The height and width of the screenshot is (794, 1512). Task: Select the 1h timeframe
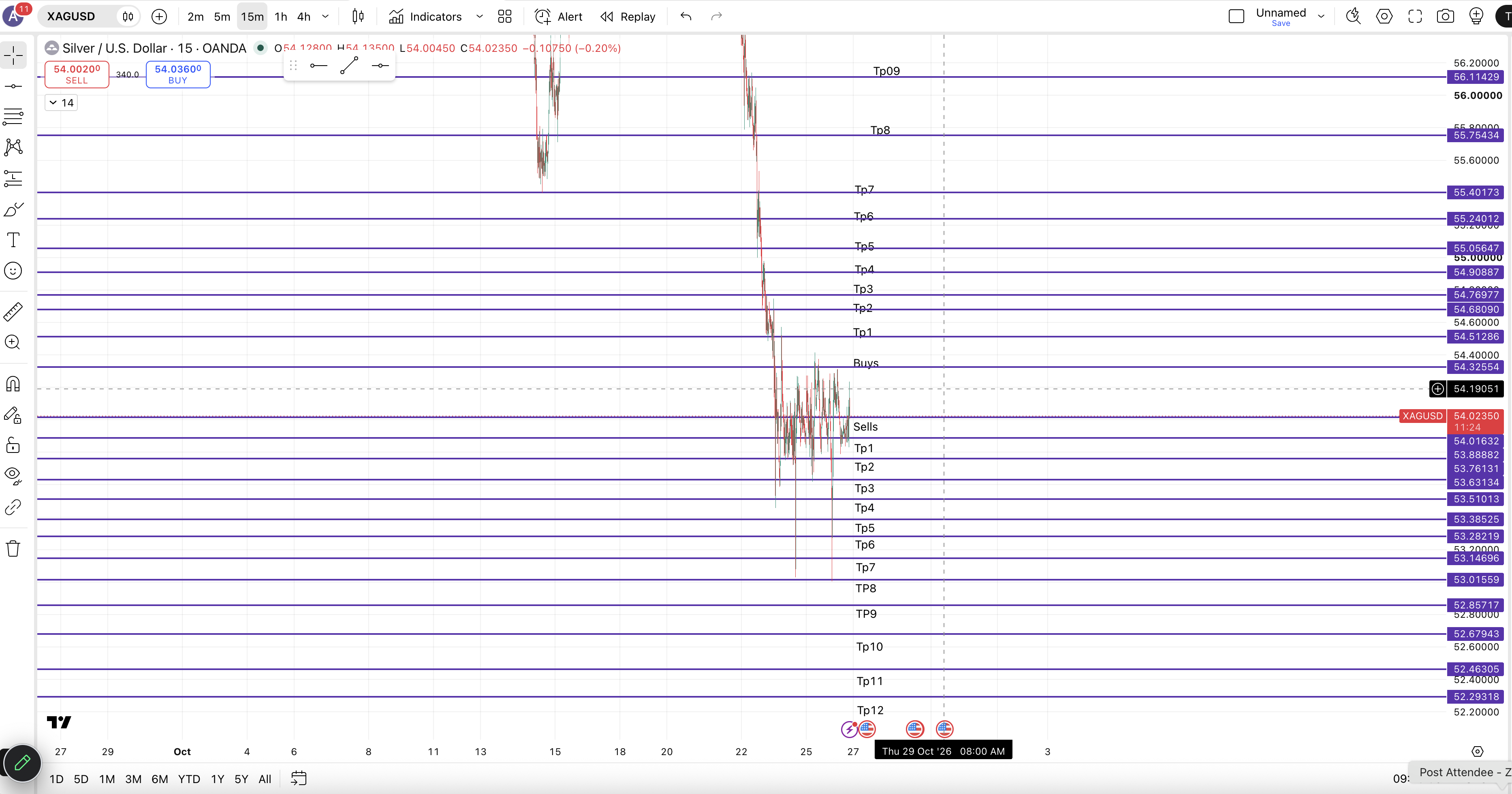pos(281,17)
